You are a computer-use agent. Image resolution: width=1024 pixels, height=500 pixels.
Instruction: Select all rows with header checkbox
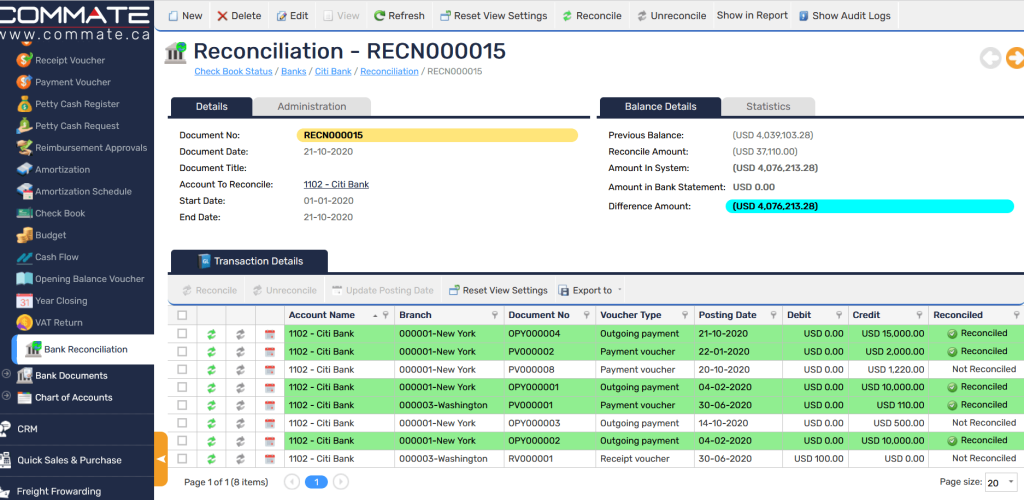[x=182, y=315]
